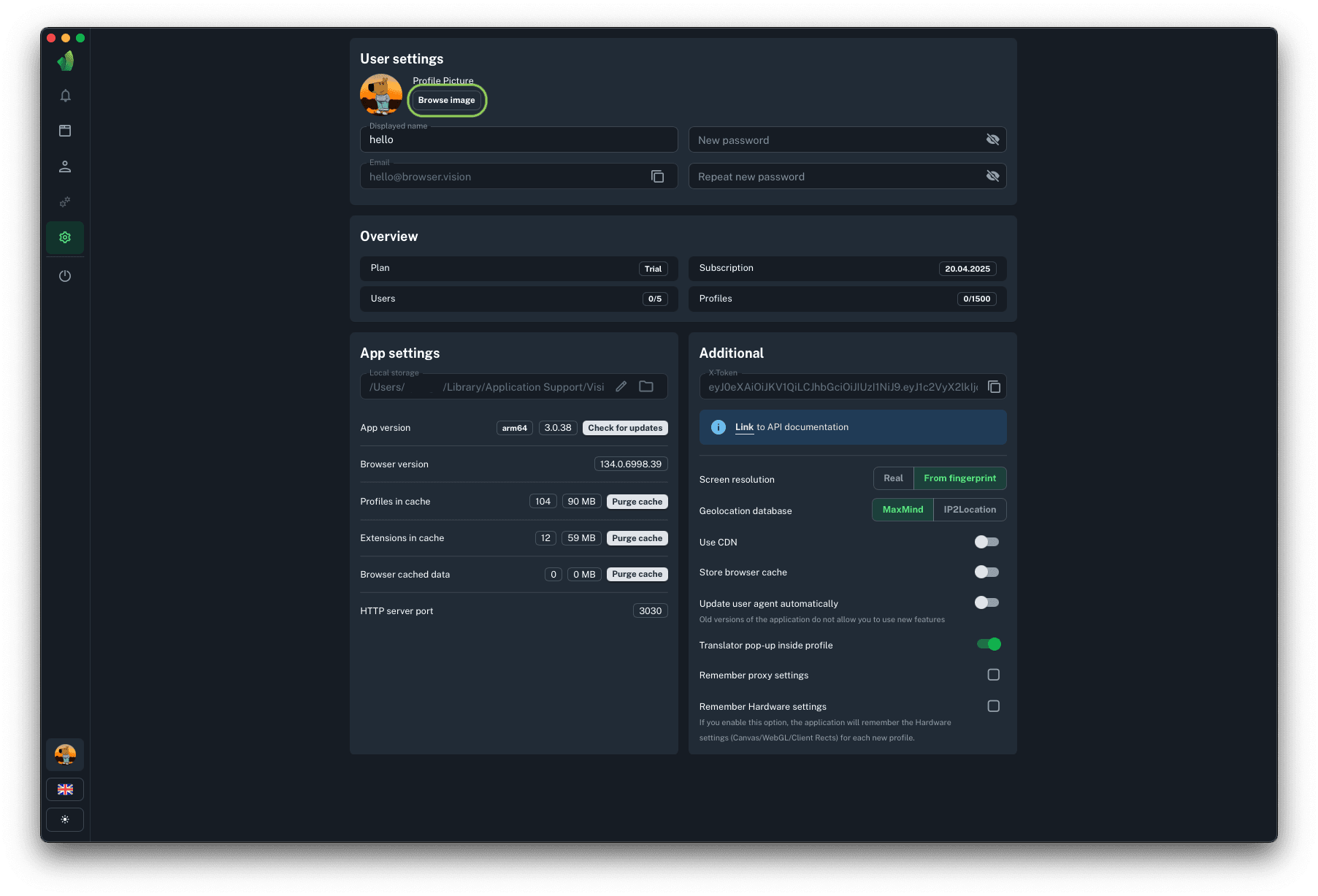Open the Link to API documentation

coord(744,426)
